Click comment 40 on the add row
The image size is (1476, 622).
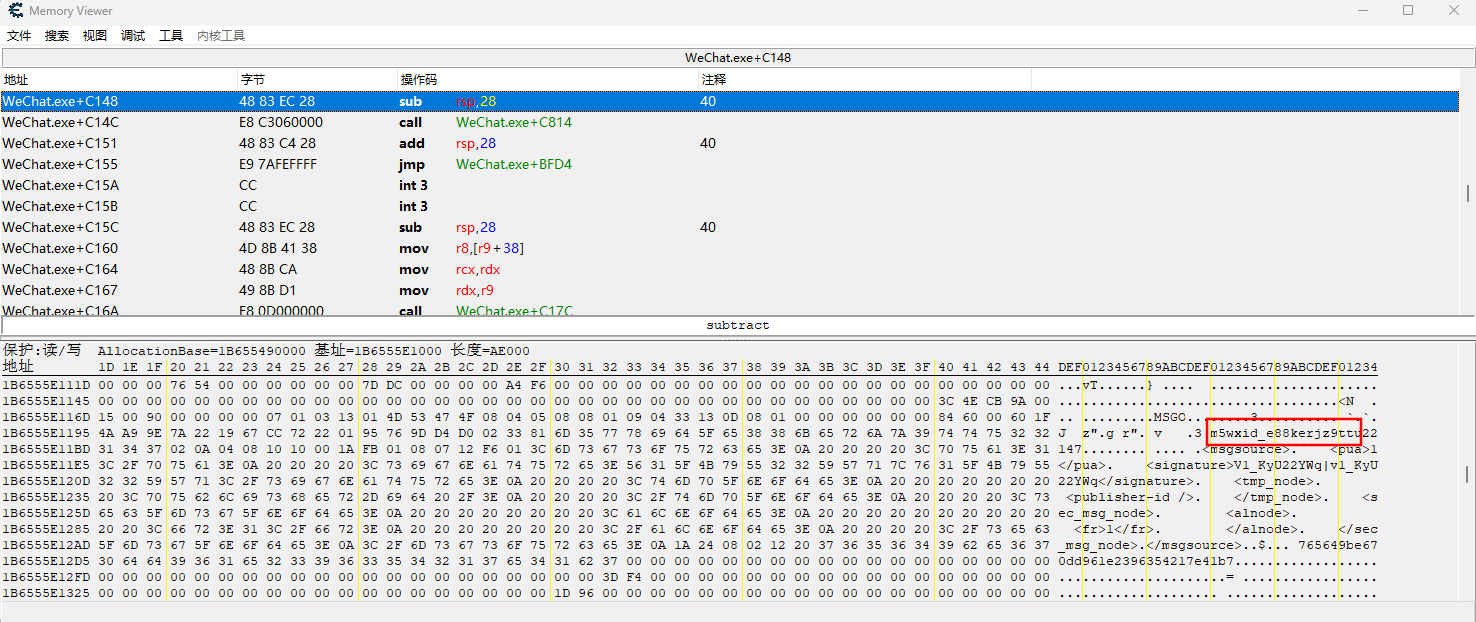point(708,143)
